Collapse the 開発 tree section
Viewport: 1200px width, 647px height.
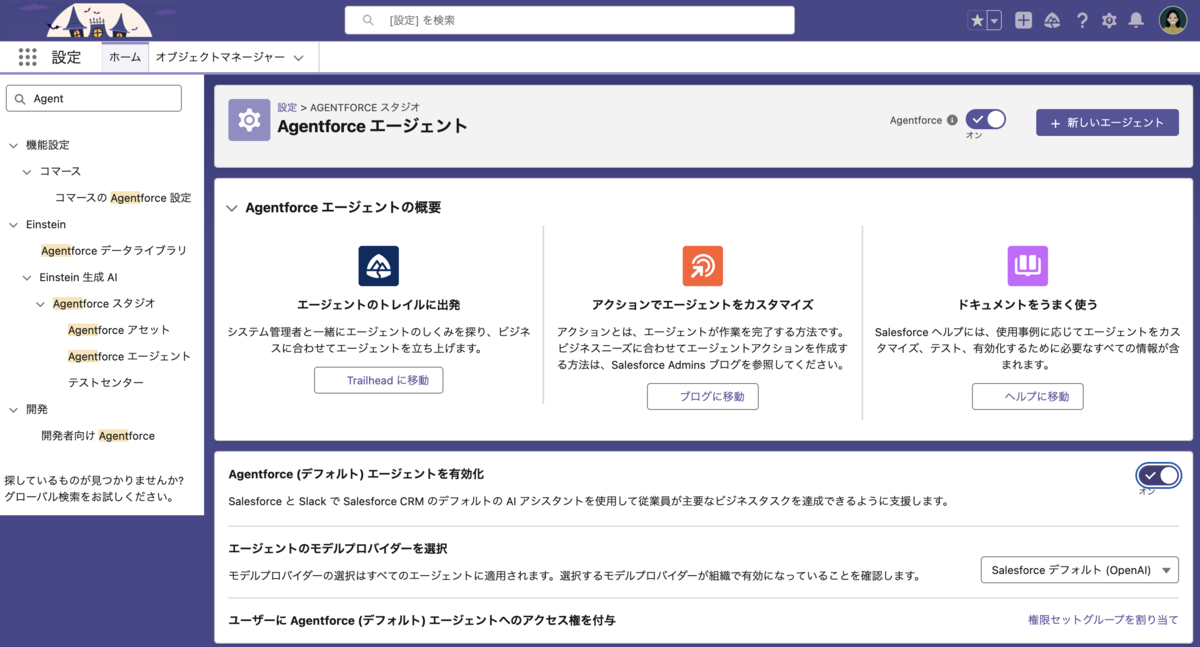click(14, 409)
